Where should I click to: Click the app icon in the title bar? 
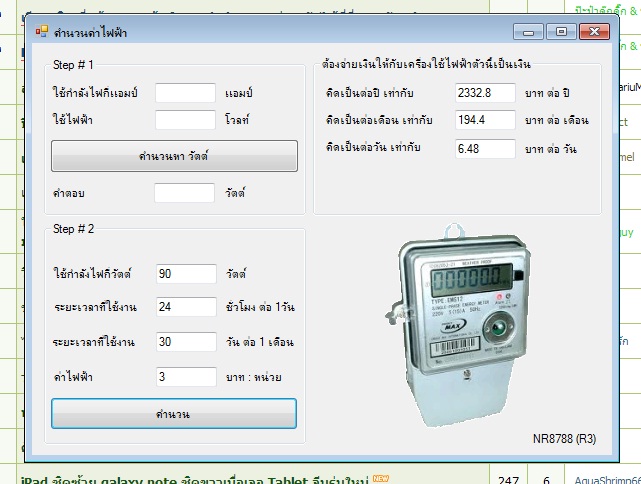(42, 31)
